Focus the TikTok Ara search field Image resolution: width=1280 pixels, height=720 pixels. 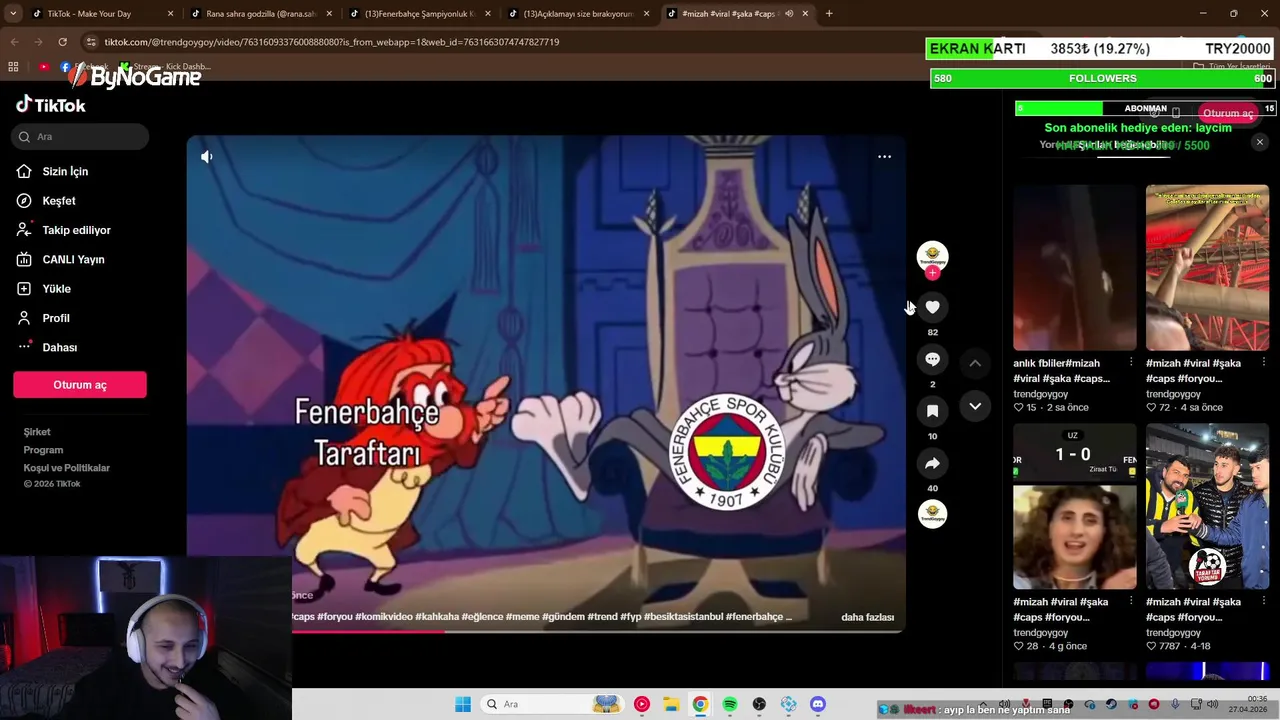pyautogui.click(x=80, y=136)
